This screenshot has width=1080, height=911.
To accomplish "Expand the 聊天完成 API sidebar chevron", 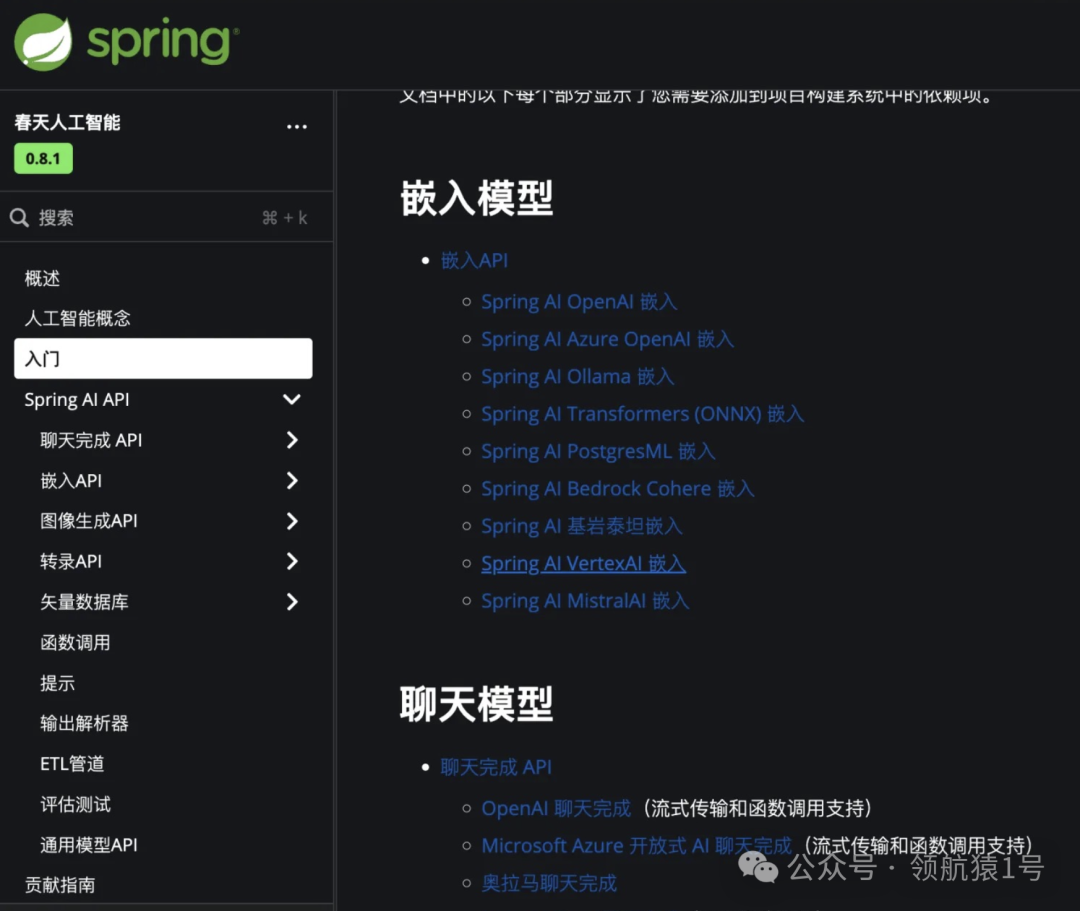I will click(x=291, y=440).
